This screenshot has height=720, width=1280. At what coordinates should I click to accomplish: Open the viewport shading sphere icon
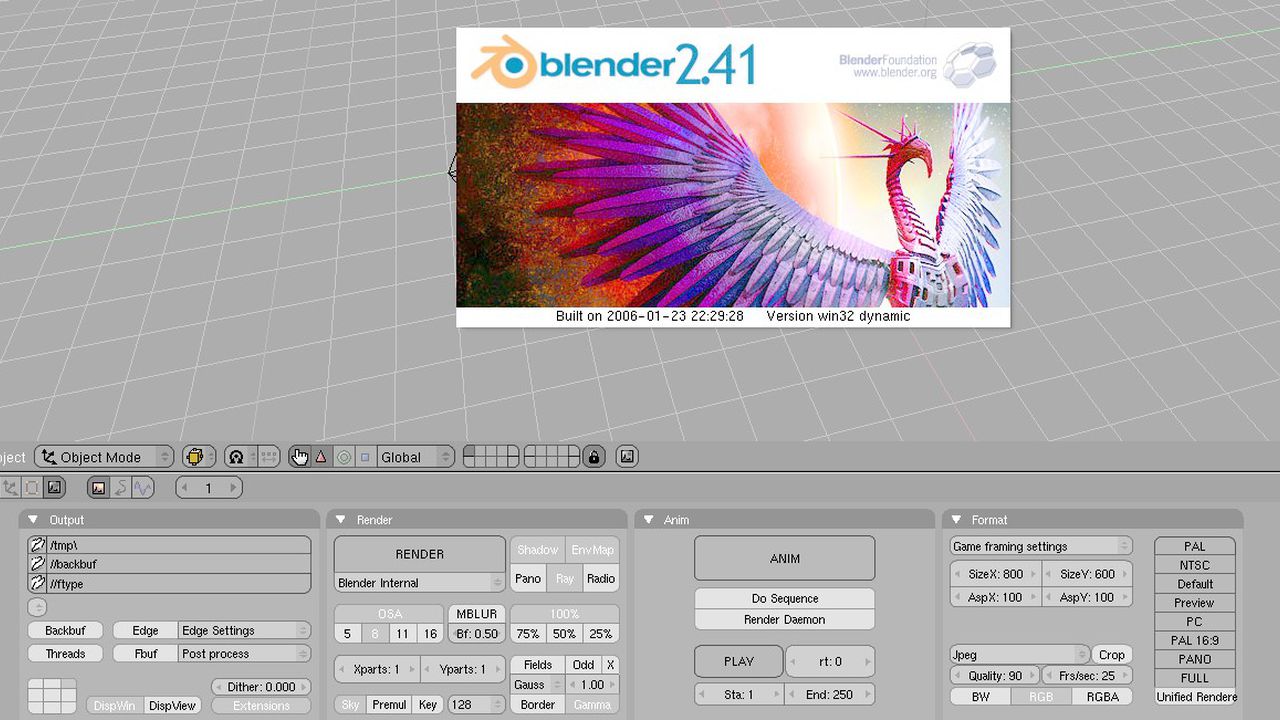[197, 457]
